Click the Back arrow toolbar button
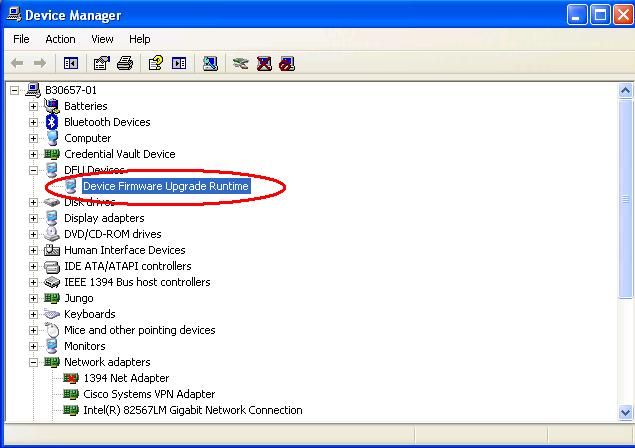The height and width of the screenshot is (448, 635). [17, 63]
